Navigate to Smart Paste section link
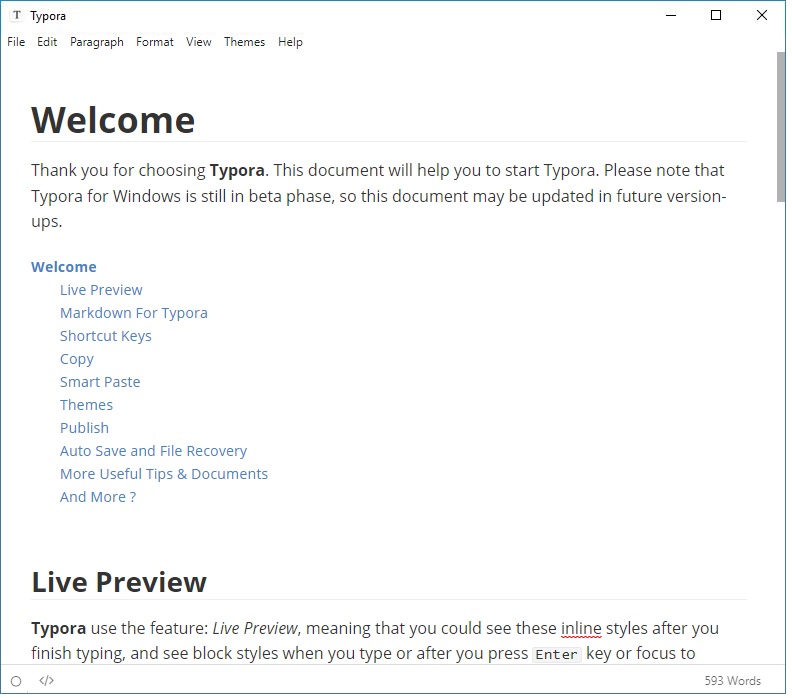This screenshot has height=698, width=792. (101, 384)
